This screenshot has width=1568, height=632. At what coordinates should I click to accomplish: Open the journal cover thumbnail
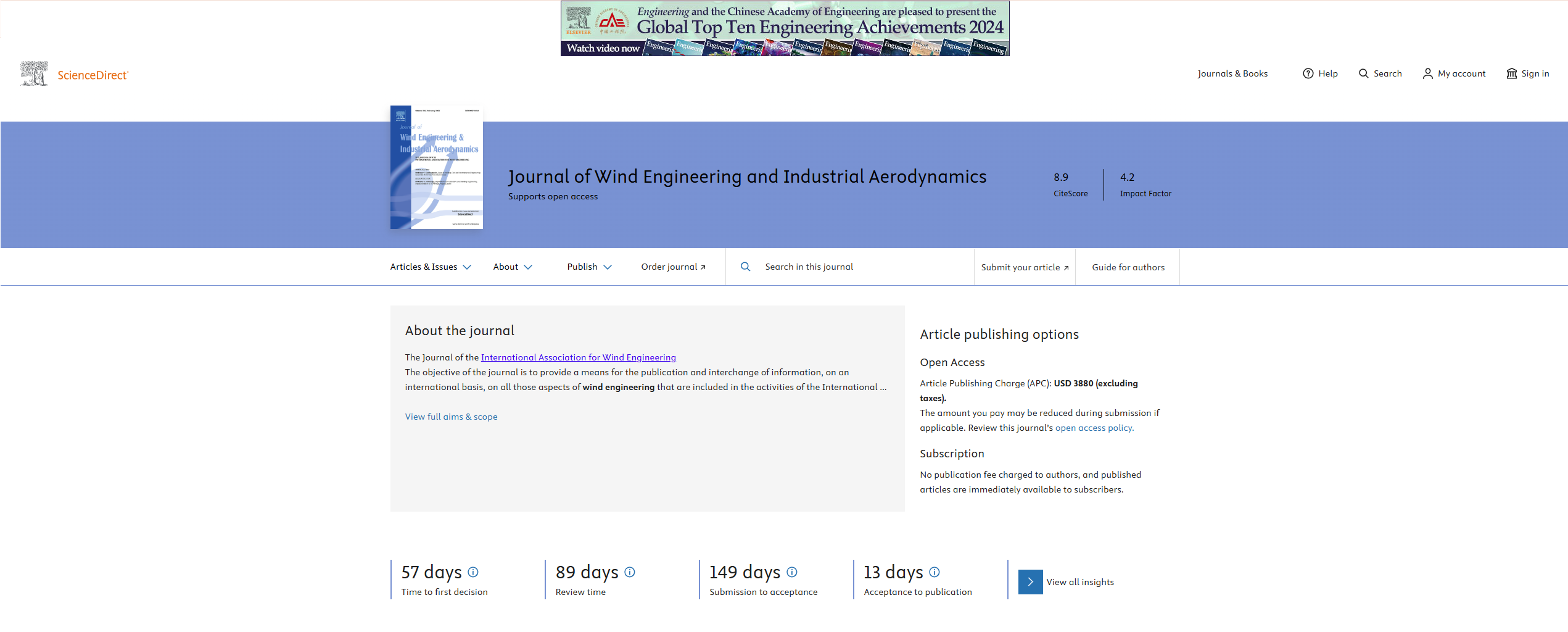437,167
